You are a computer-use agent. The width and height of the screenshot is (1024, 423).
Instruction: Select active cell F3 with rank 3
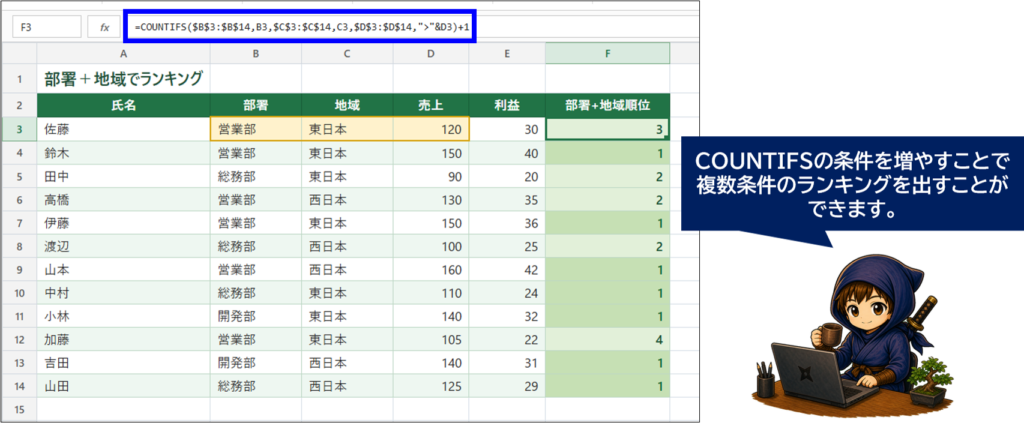607,129
